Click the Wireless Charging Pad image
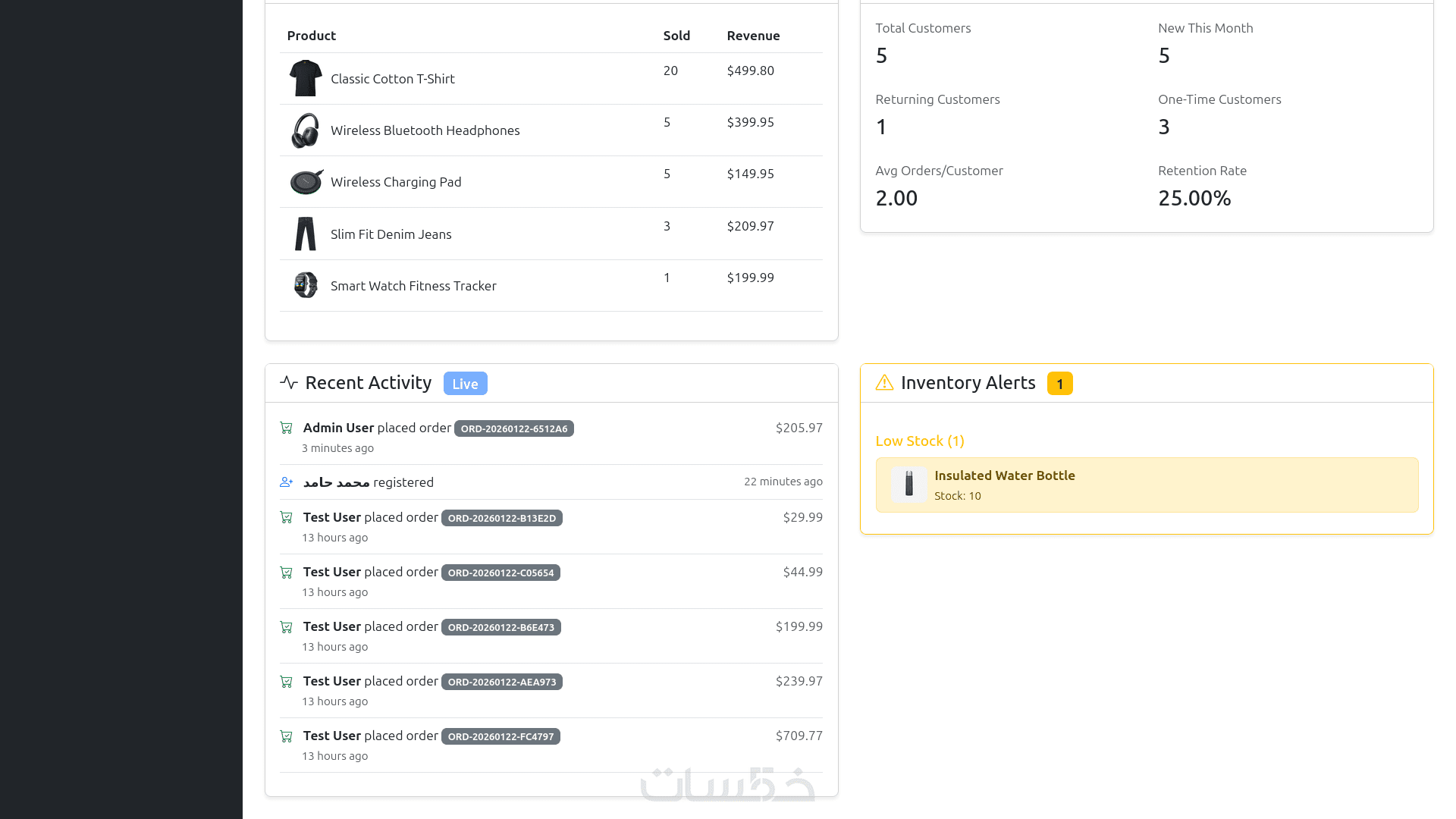Screen dimensions: 1456x819 [306, 182]
